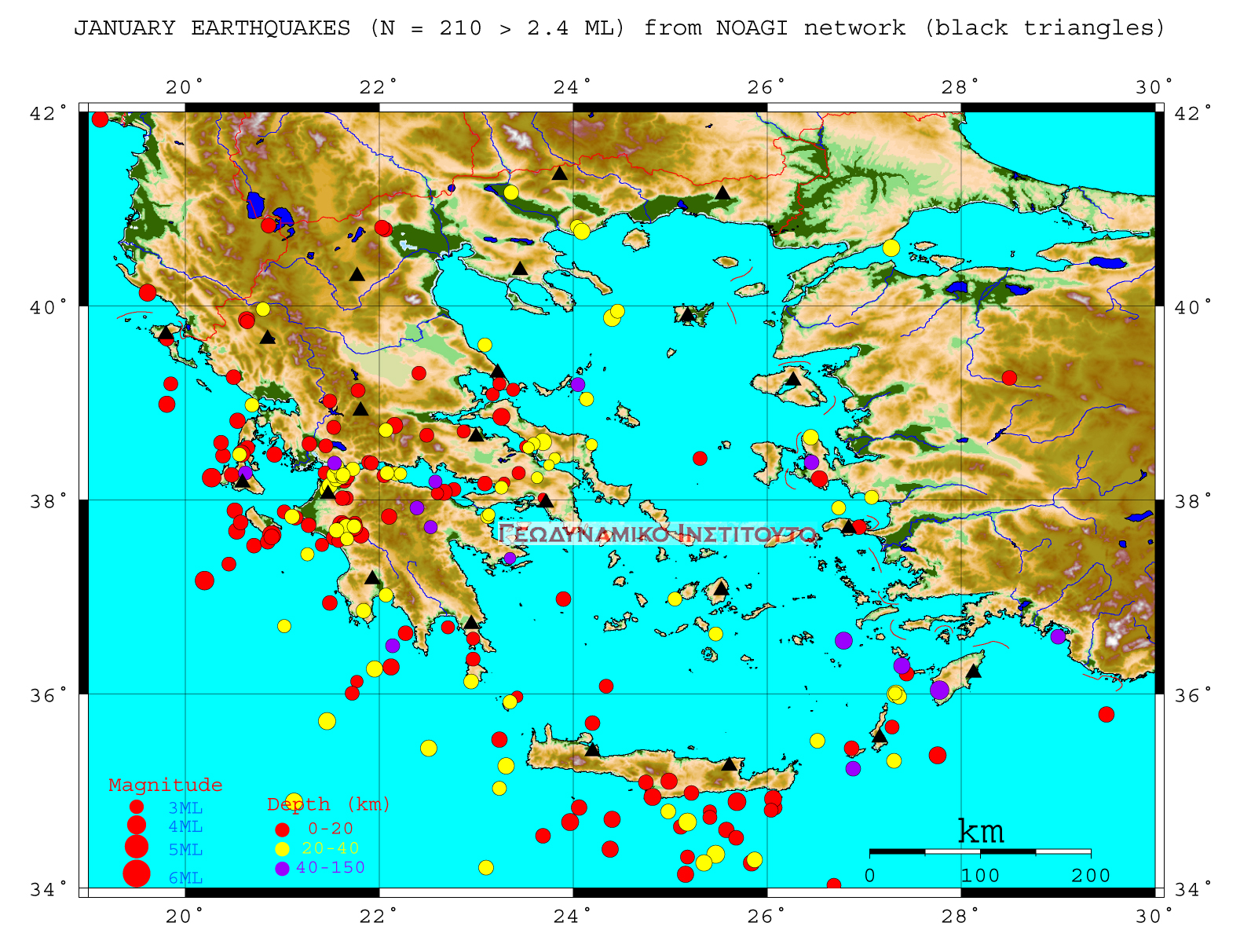The image size is (1251, 952).
Task: Click the 6ML magnitude legend circle
Action: point(137,873)
